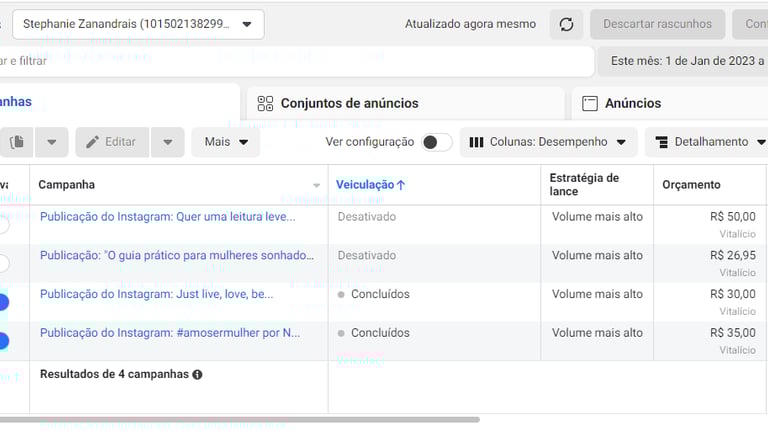Click the R$ 30,00 budget value

click(733, 294)
